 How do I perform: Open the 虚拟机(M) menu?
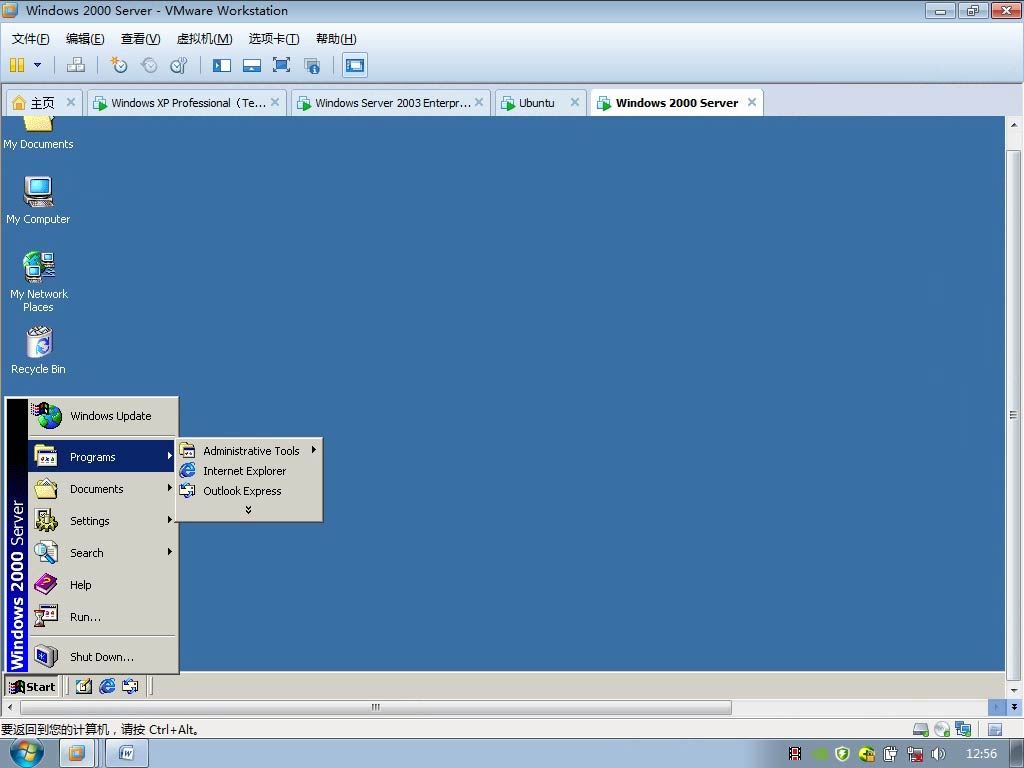[204, 39]
